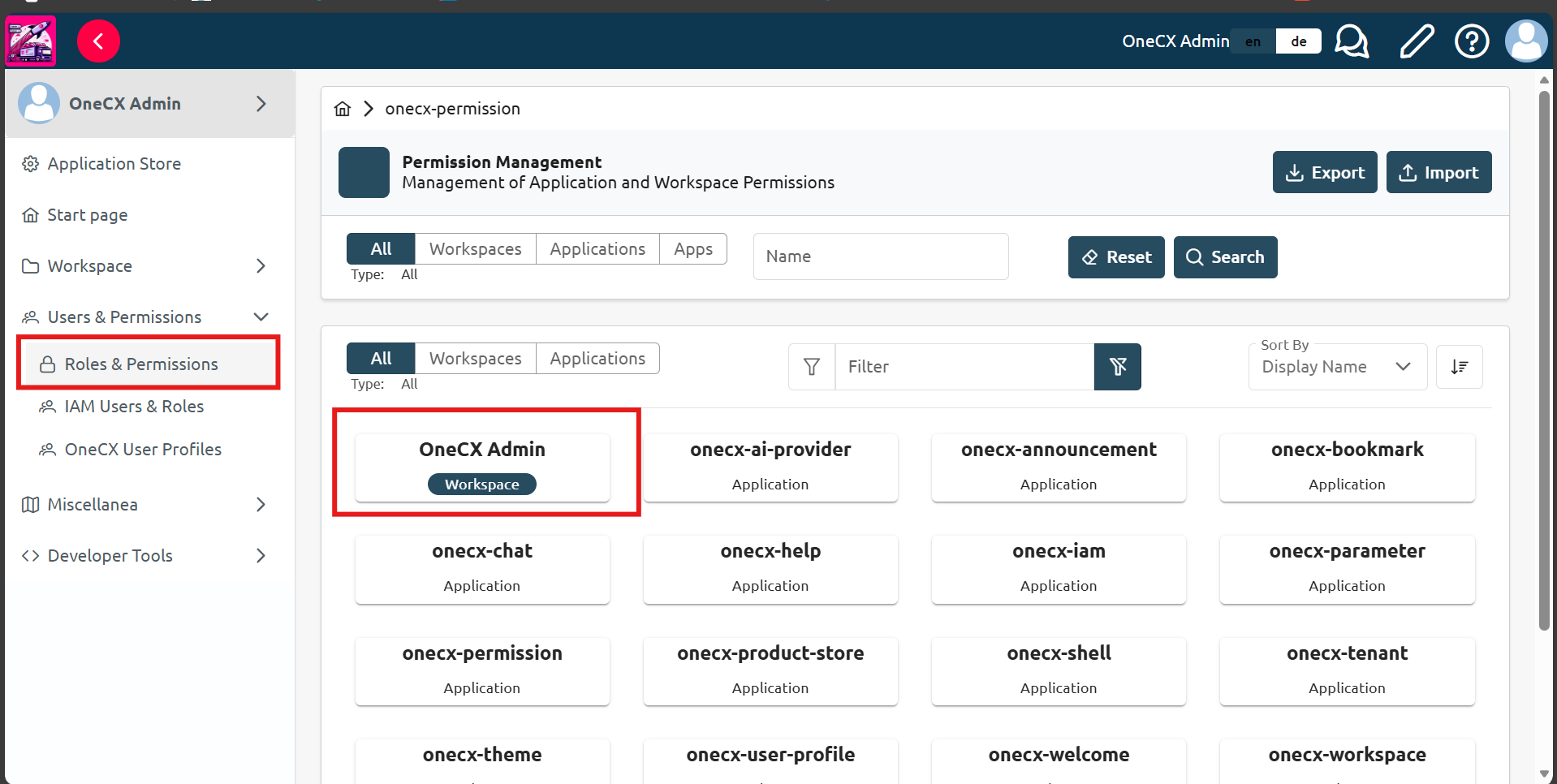Open the user avatar menu
The image size is (1557, 784).
tap(1526, 41)
